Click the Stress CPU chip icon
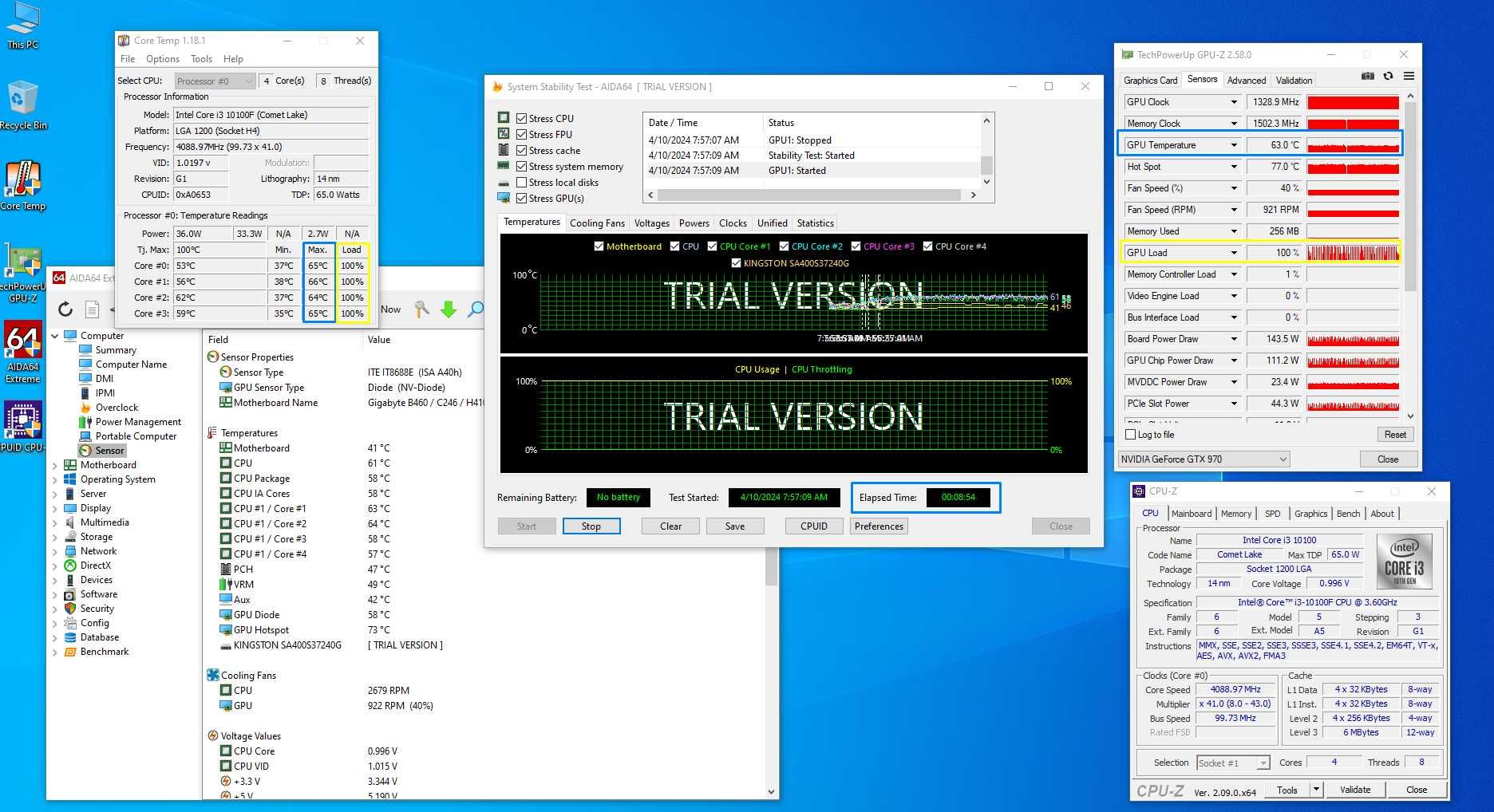 point(504,118)
